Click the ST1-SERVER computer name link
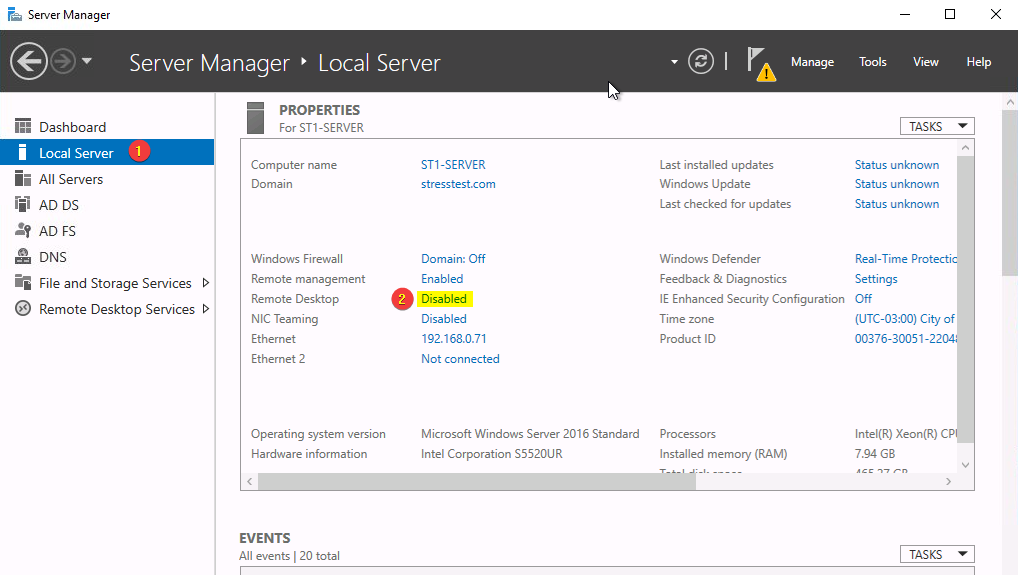The image size is (1018, 575). coord(453,164)
